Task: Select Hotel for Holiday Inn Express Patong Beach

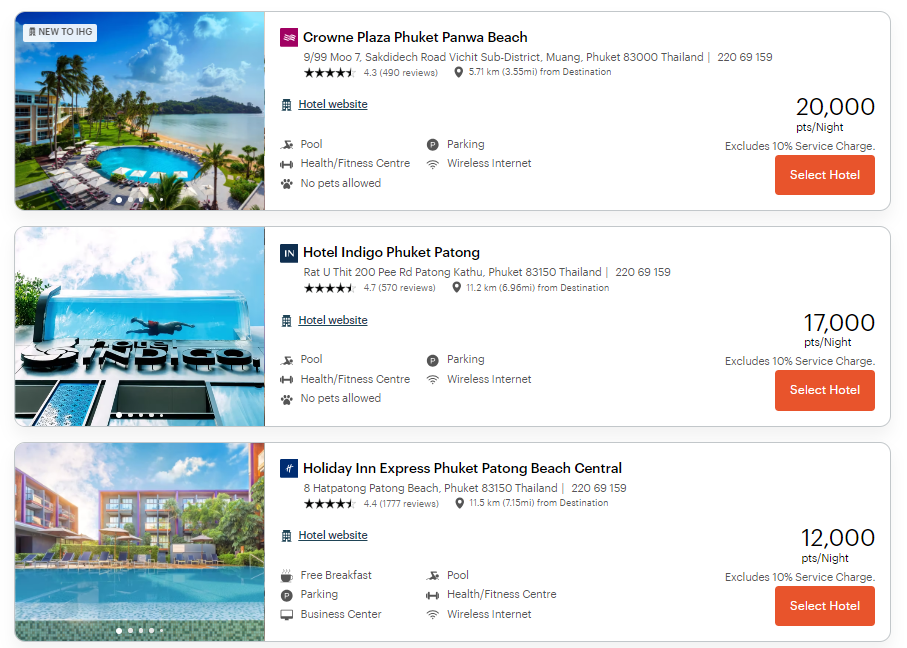Action: coord(824,606)
